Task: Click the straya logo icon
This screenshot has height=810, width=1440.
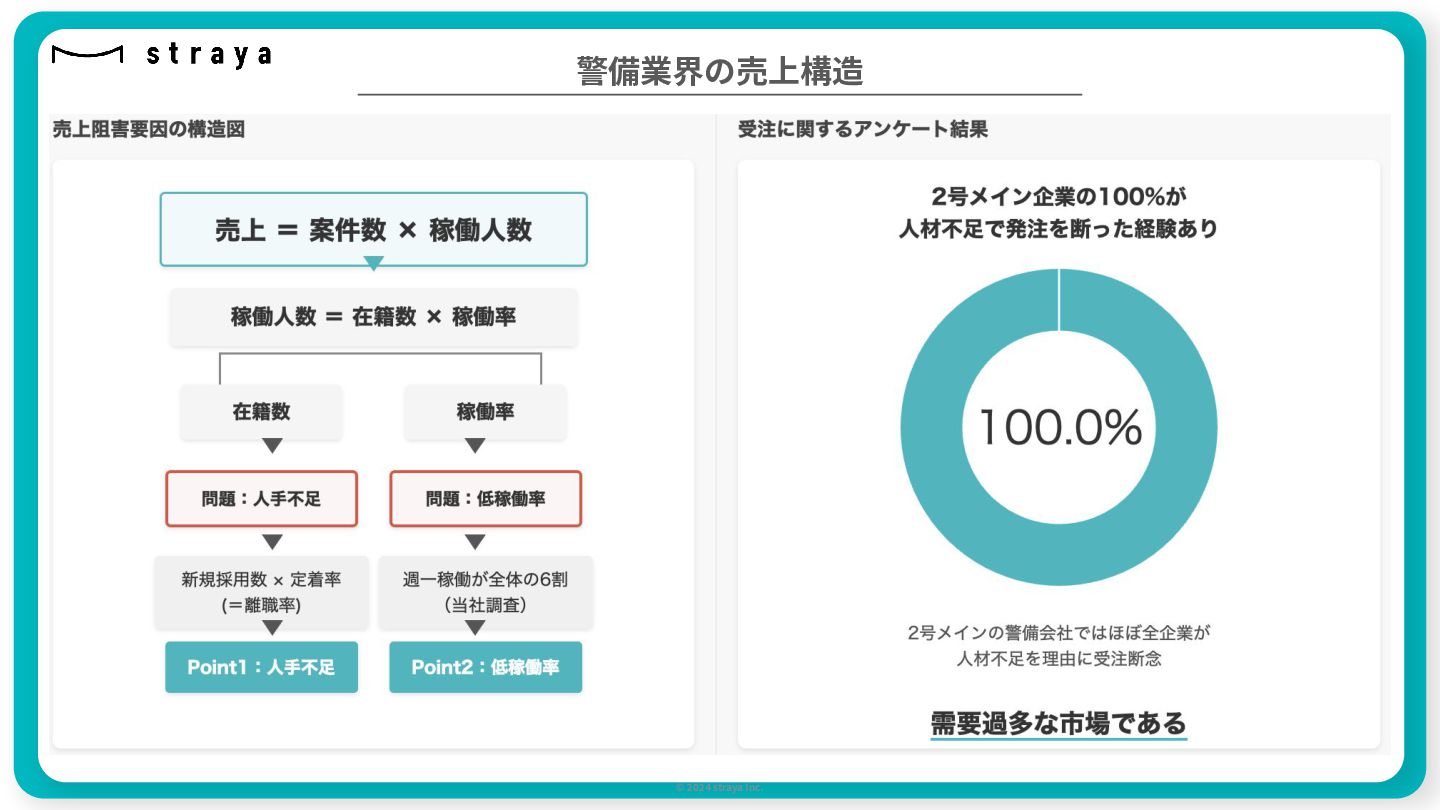Action: coord(87,55)
